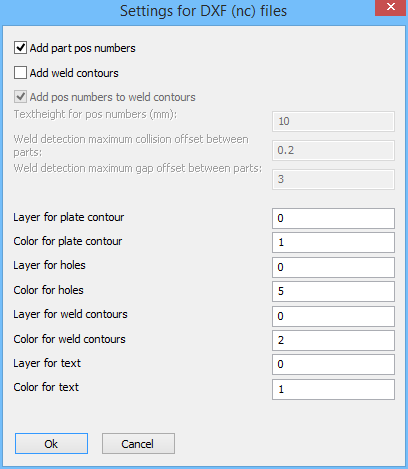Viewport: 408px width, 469px height.
Task: Click Color for weld contours field
Action: click(333, 340)
